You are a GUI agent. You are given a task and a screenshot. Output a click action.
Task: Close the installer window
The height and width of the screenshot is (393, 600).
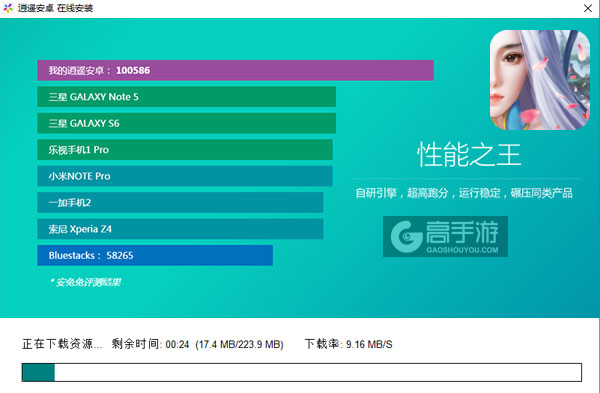point(588,8)
